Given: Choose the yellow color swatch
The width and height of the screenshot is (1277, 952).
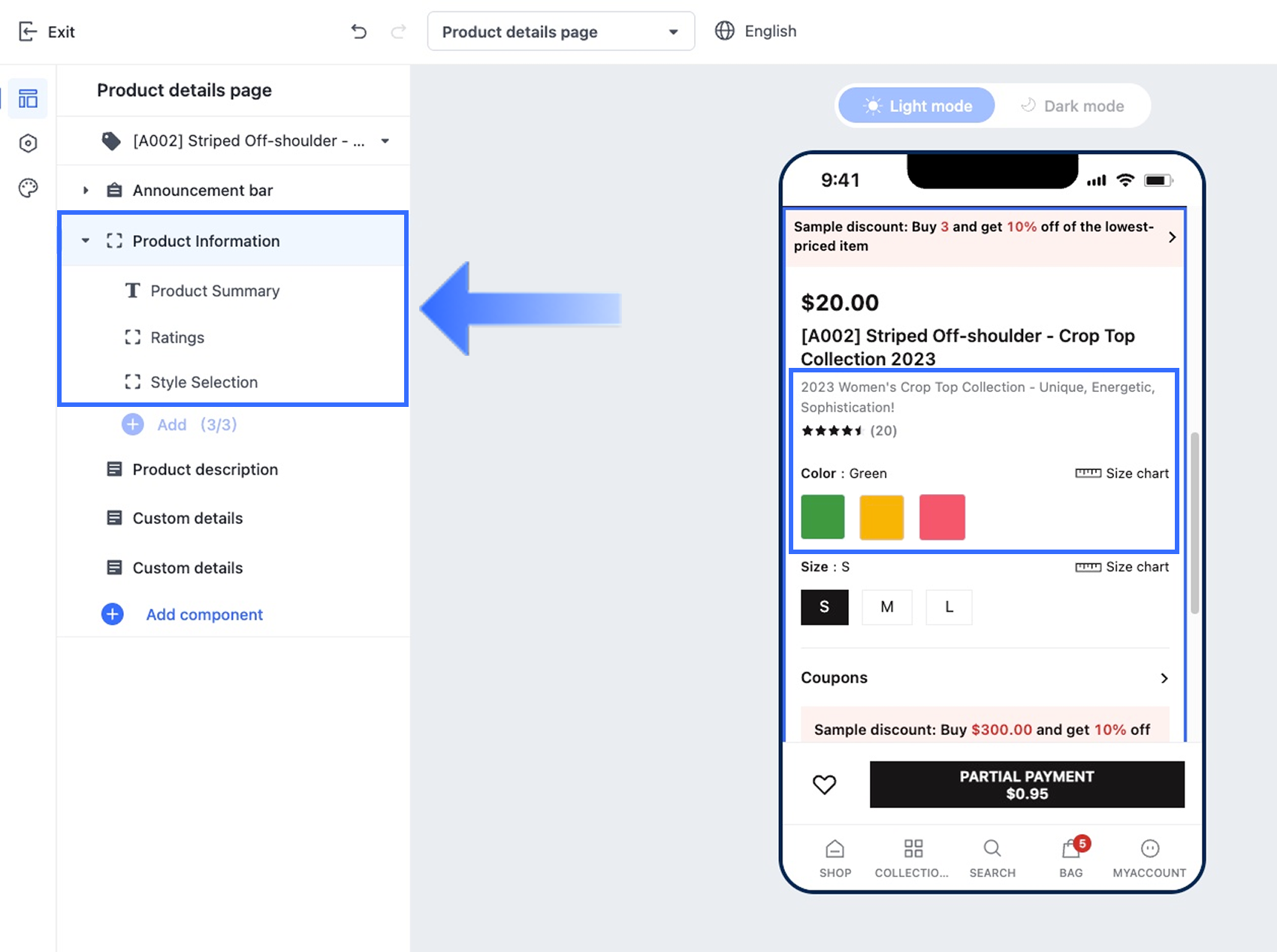Looking at the screenshot, I should 881,517.
